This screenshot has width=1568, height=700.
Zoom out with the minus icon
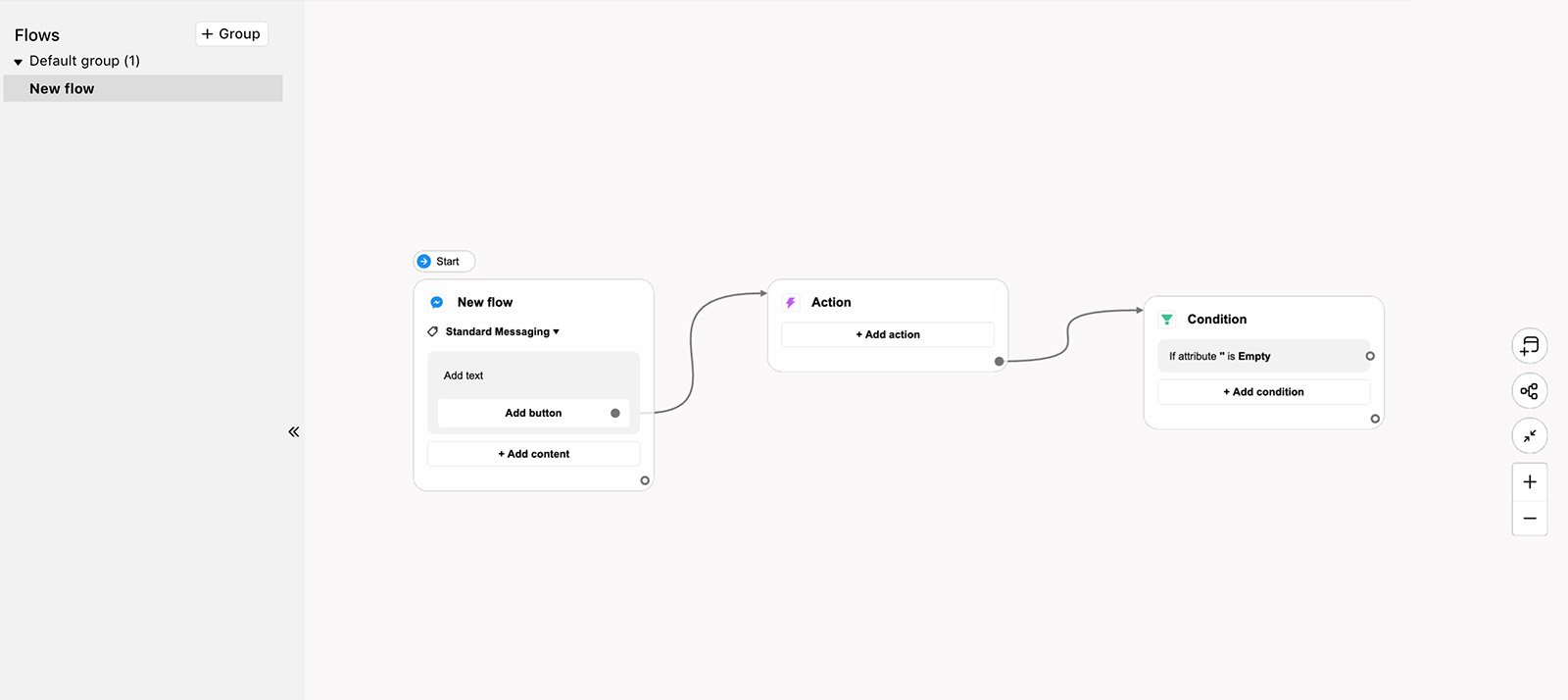coord(1529,519)
